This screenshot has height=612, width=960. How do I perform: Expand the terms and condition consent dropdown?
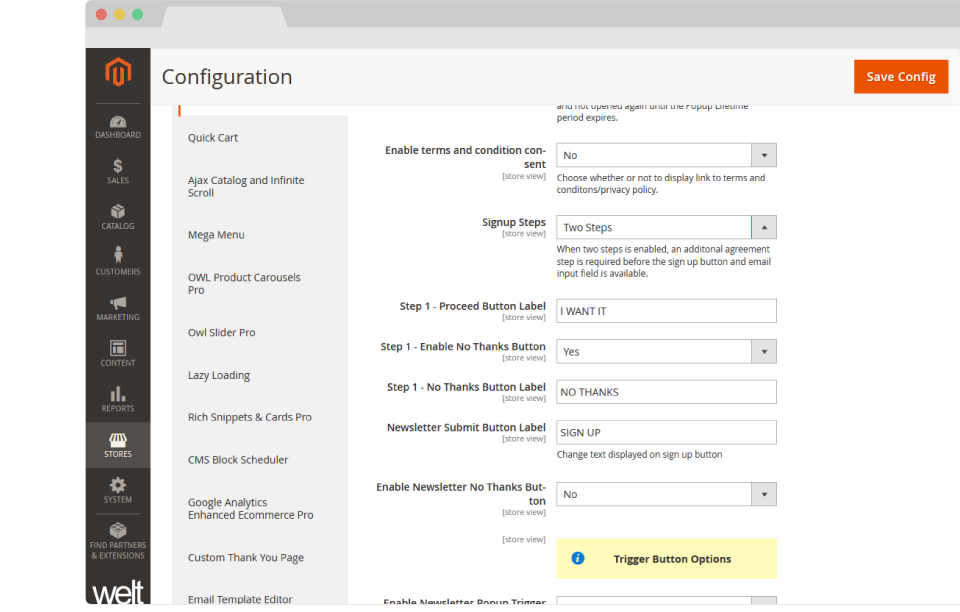pos(666,155)
